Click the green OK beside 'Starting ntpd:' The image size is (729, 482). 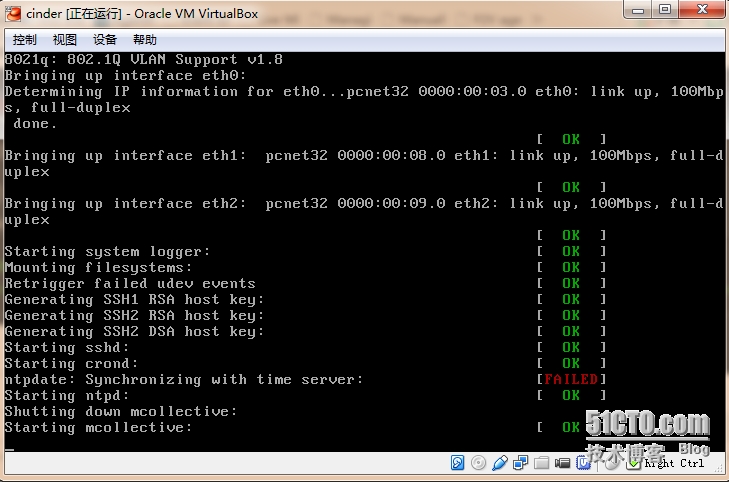coord(571,395)
